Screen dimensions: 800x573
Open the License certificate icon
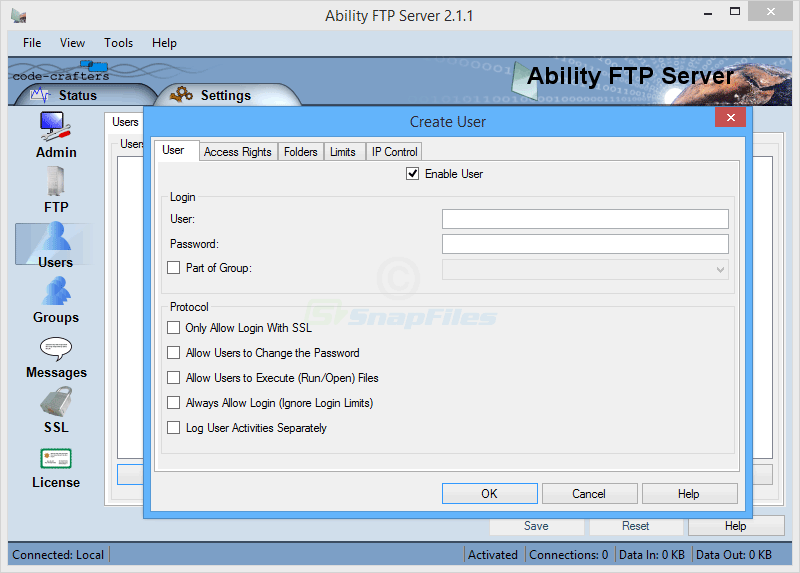(x=56, y=458)
